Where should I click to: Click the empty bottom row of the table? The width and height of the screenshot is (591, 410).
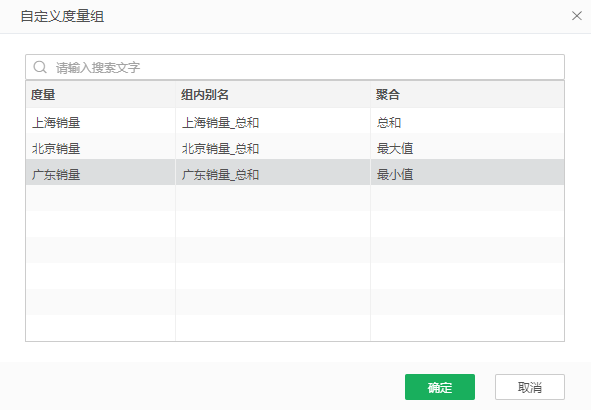tap(295, 328)
